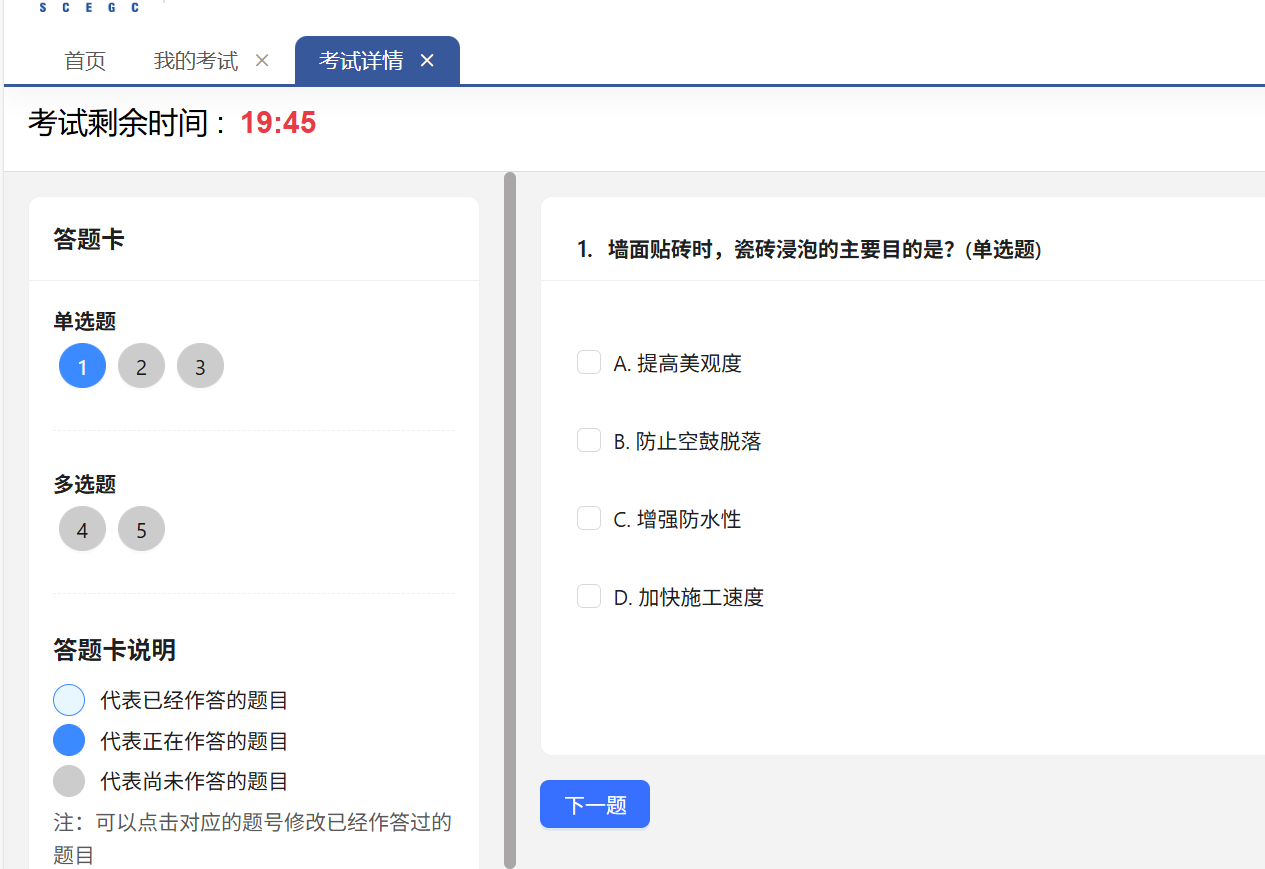
Task: Go to multiple-choice question 5
Action: (x=141, y=530)
